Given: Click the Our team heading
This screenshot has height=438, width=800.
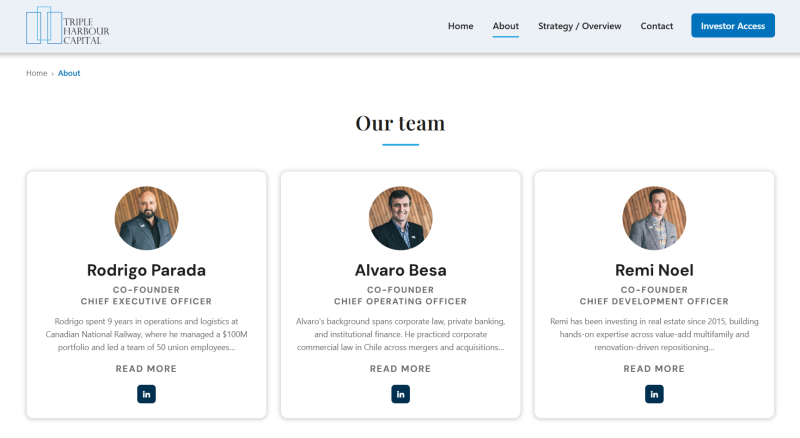Looking at the screenshot, I should [x=400, y=123].
